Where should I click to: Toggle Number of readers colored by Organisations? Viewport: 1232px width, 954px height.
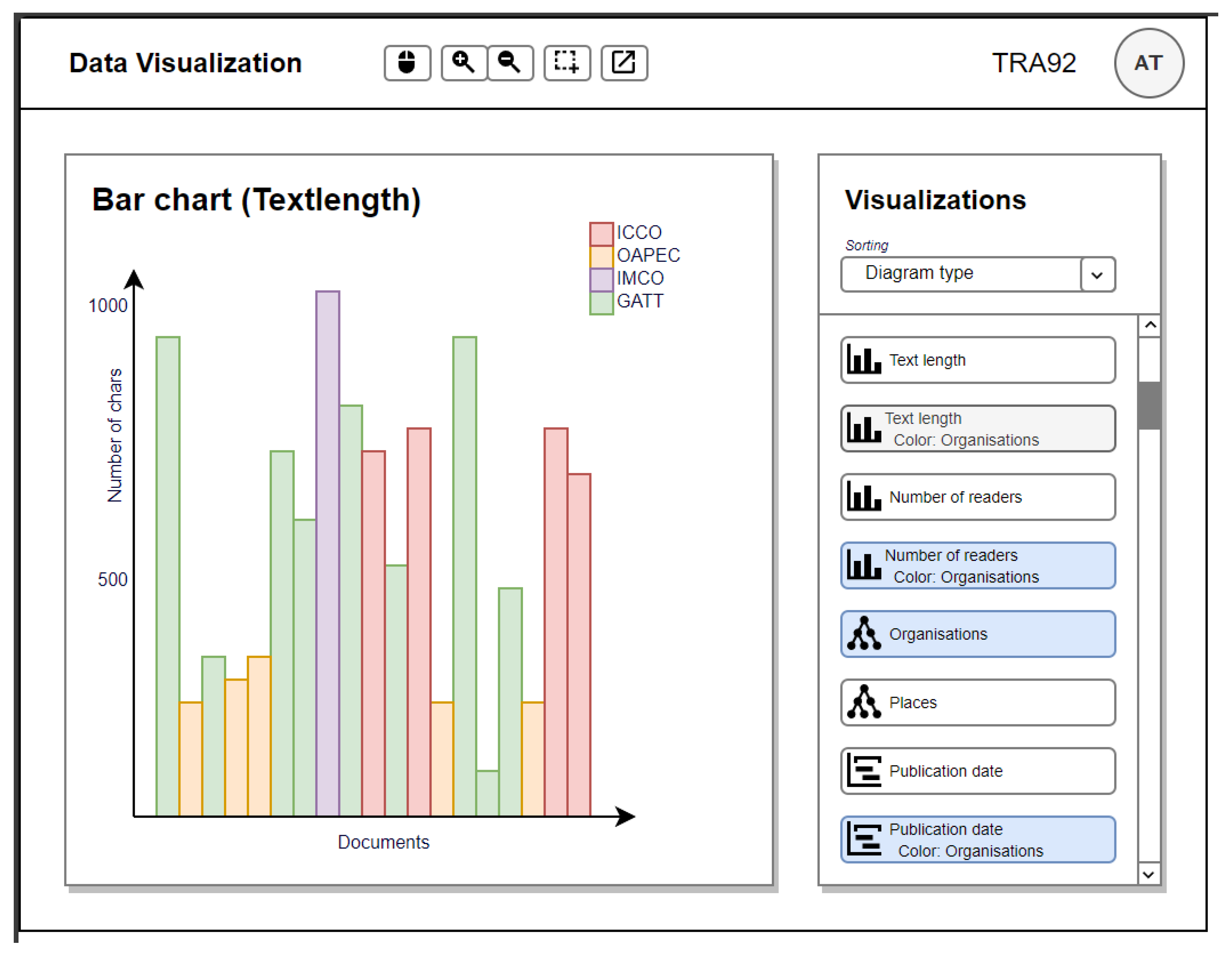tap(977, 565)
